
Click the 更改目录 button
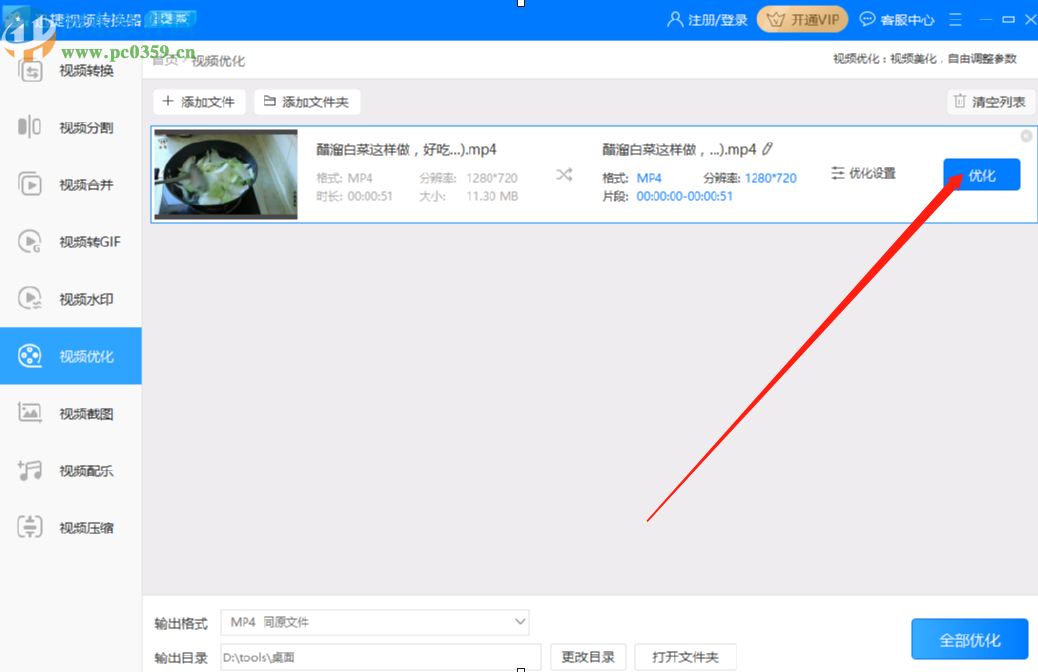588,657
